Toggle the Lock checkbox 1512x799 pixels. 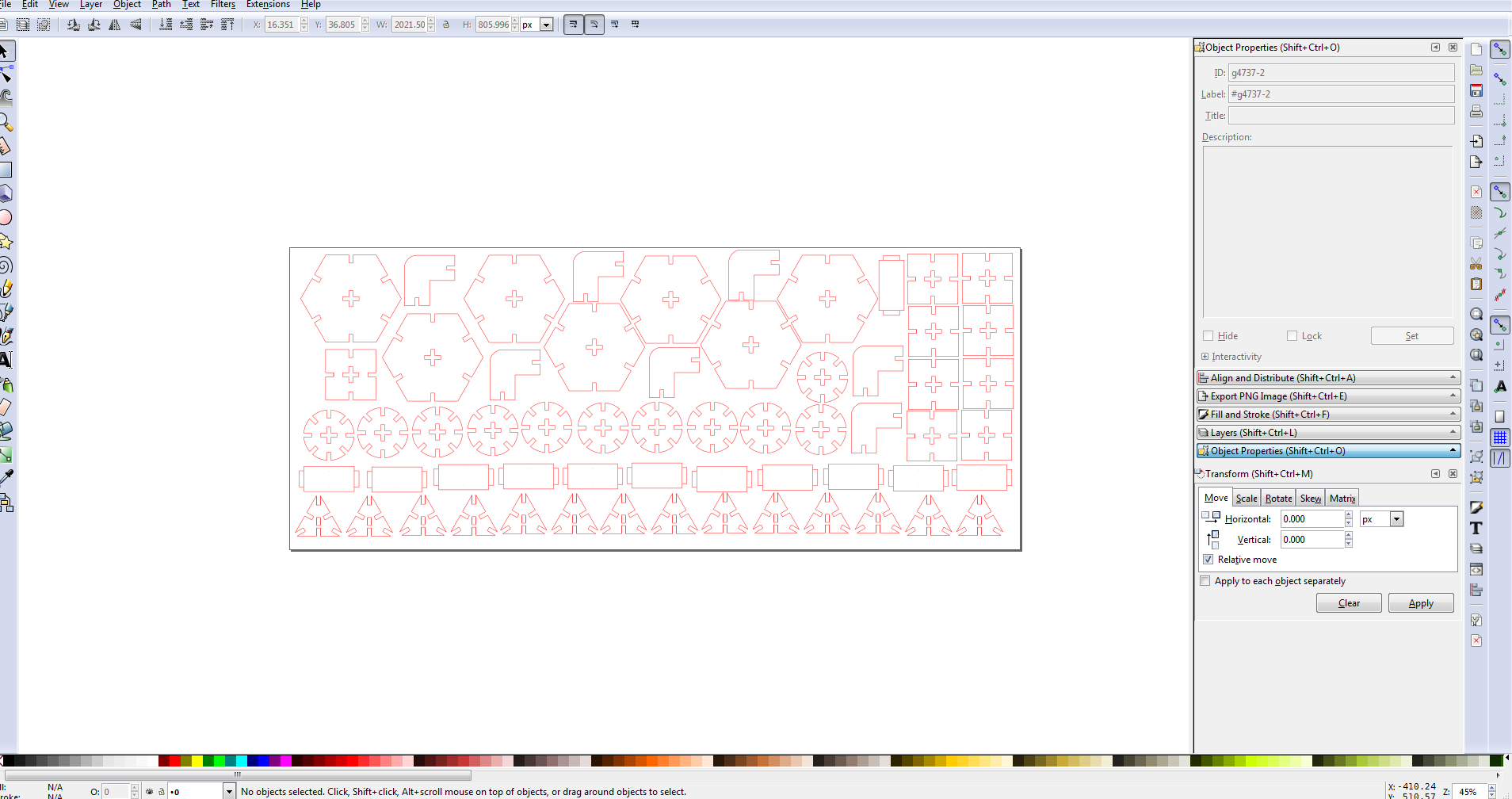(x=1292, y=336)
